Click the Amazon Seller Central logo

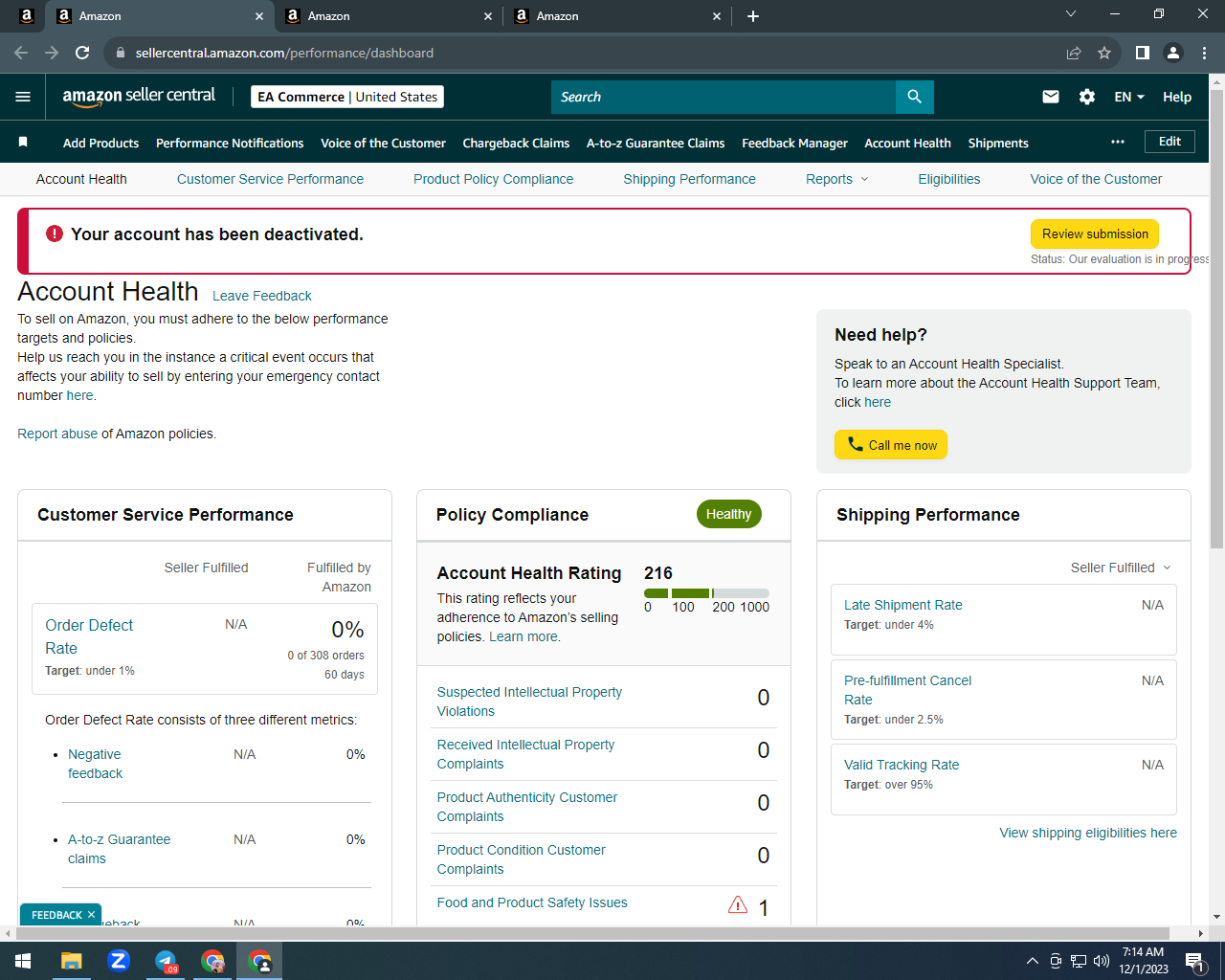click(139, 96)
